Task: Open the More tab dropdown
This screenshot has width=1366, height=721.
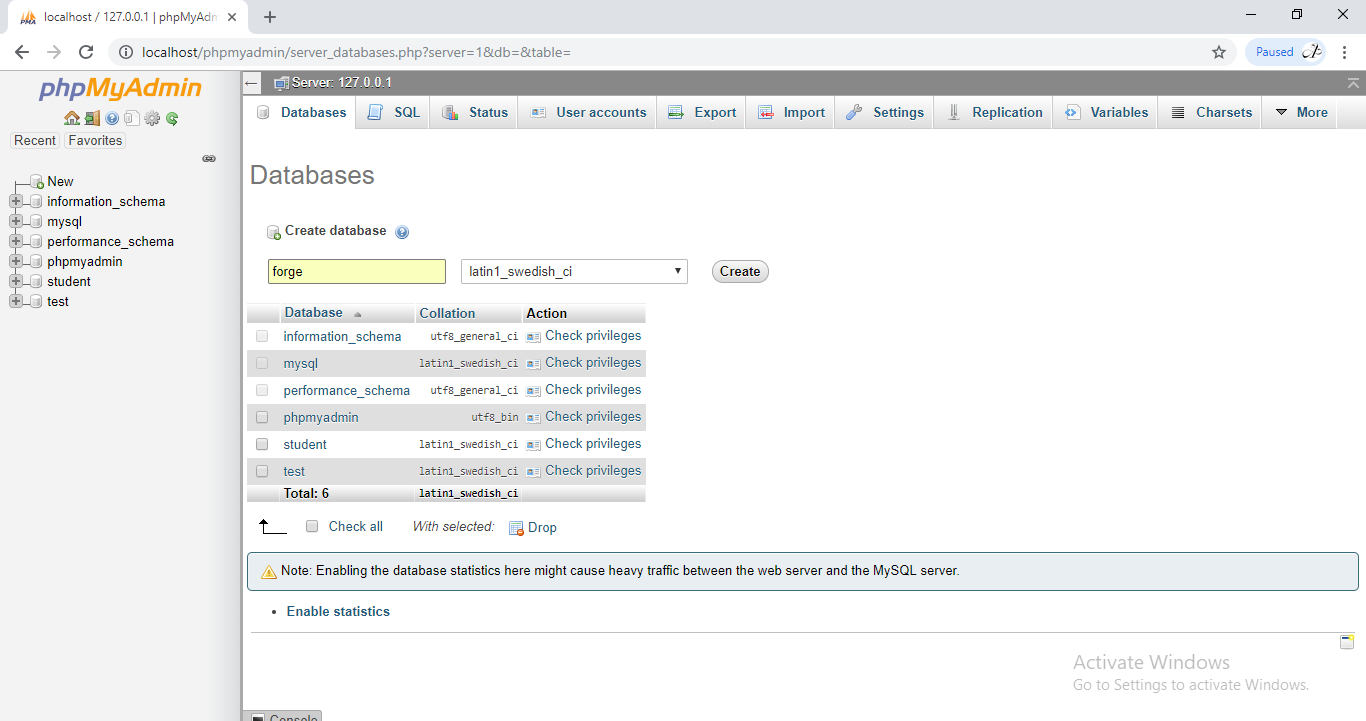Action: 1301,113
